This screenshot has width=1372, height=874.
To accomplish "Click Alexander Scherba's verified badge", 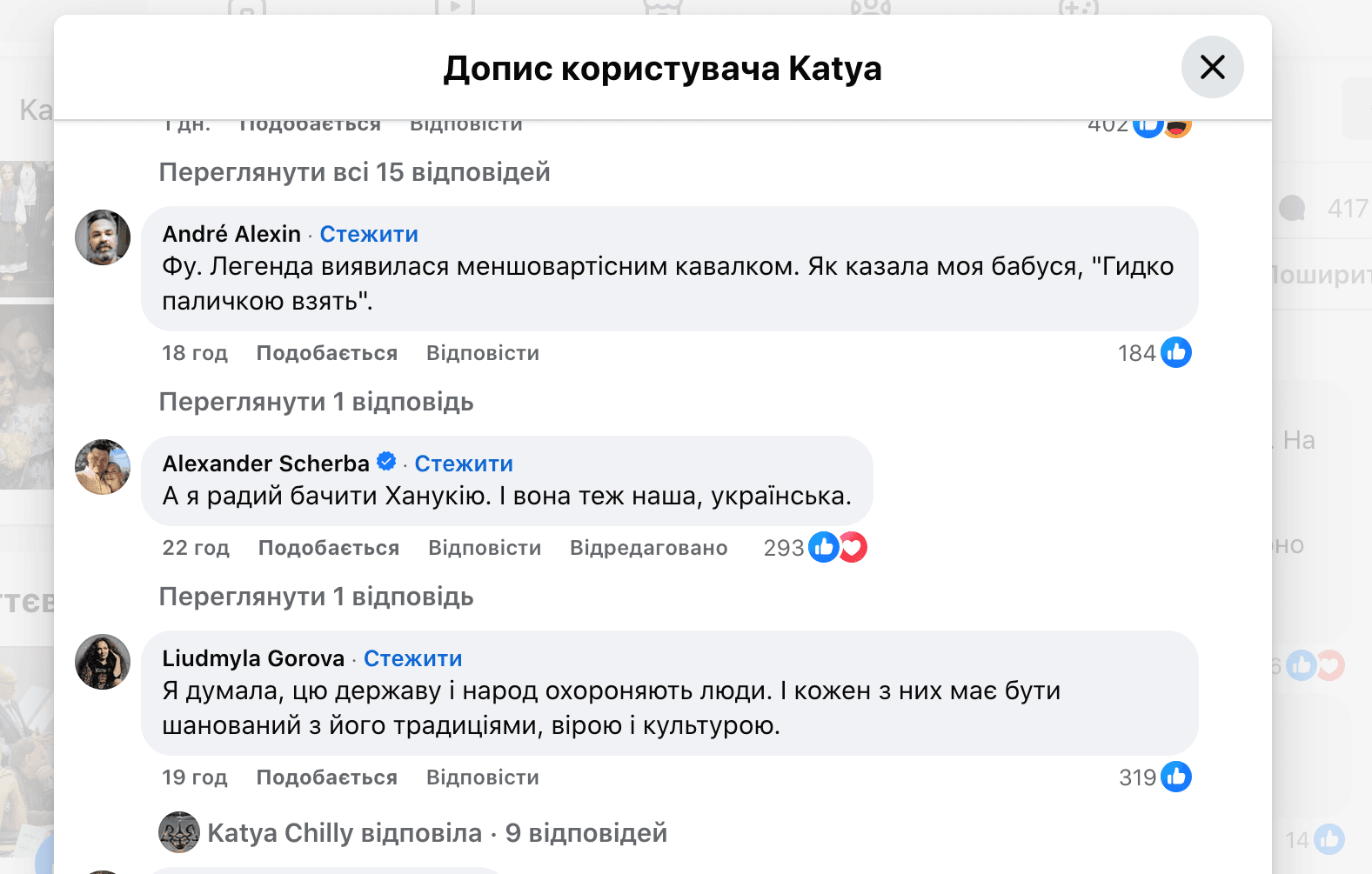I will click(386, 462).
